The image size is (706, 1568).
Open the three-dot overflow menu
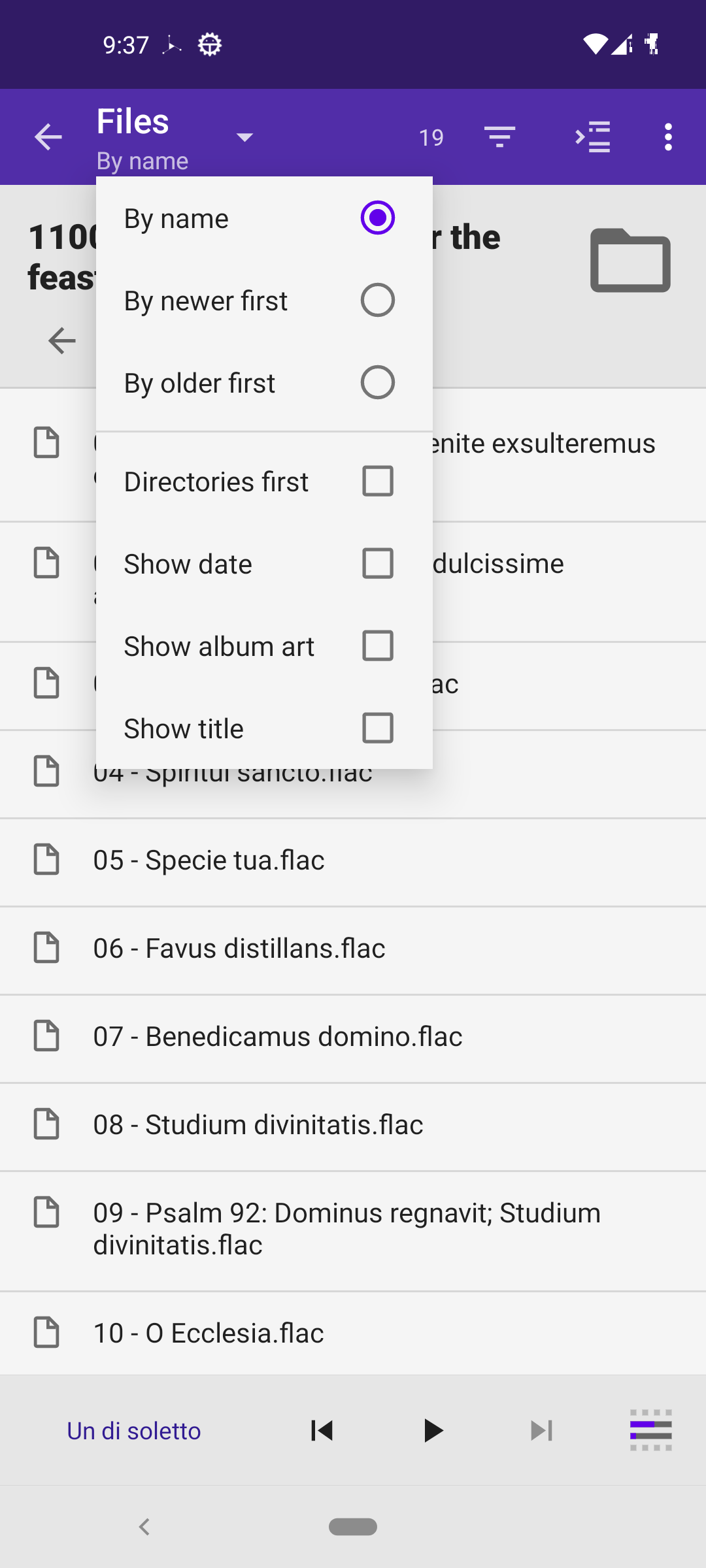point(668,137)
